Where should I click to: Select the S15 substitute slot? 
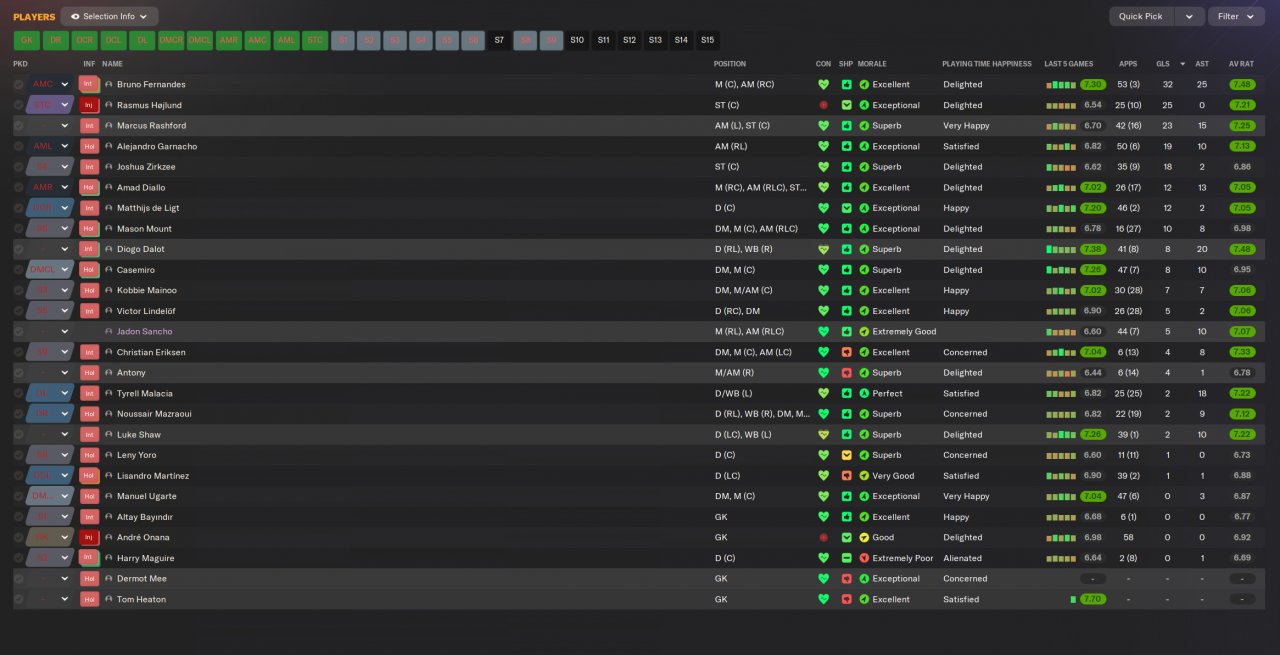(707, 40)
